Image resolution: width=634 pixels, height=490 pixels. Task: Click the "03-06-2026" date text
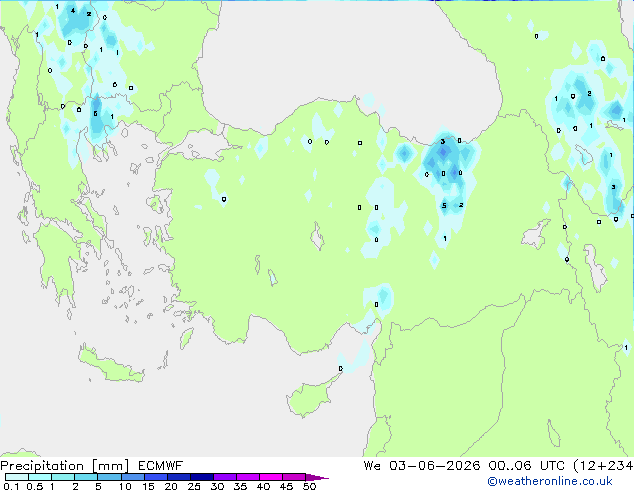click(x=435, y=466)
